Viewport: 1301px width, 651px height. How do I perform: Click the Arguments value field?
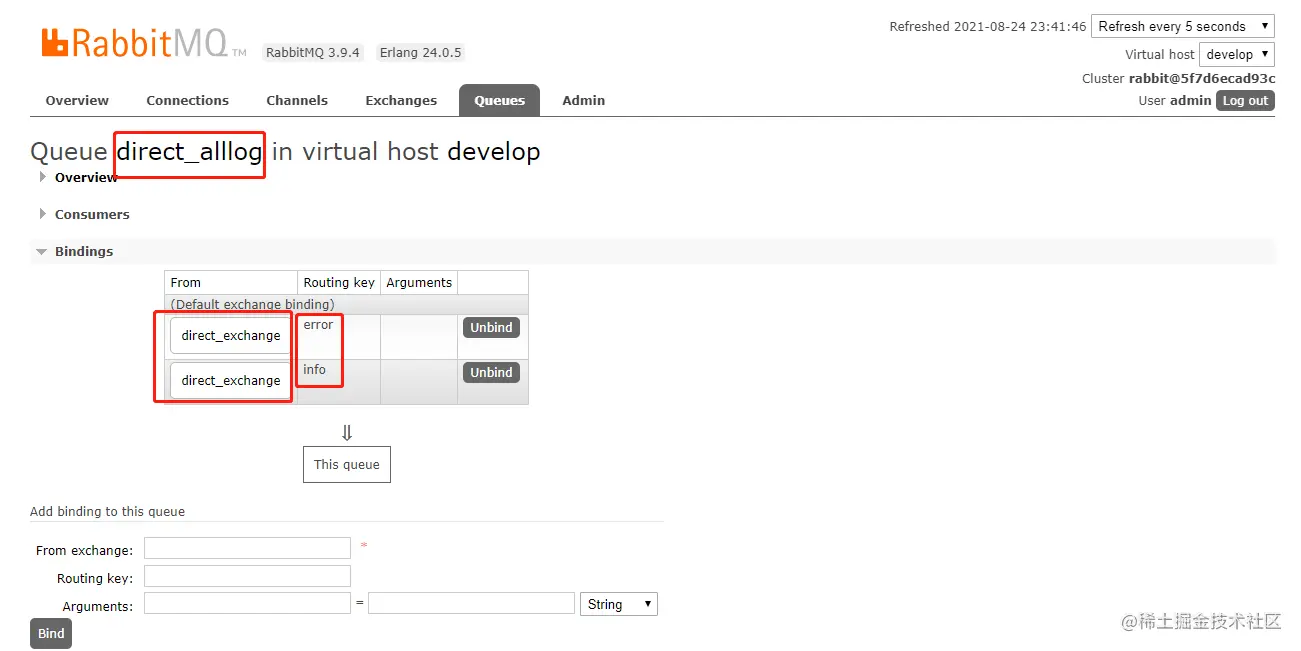(471, 603)
